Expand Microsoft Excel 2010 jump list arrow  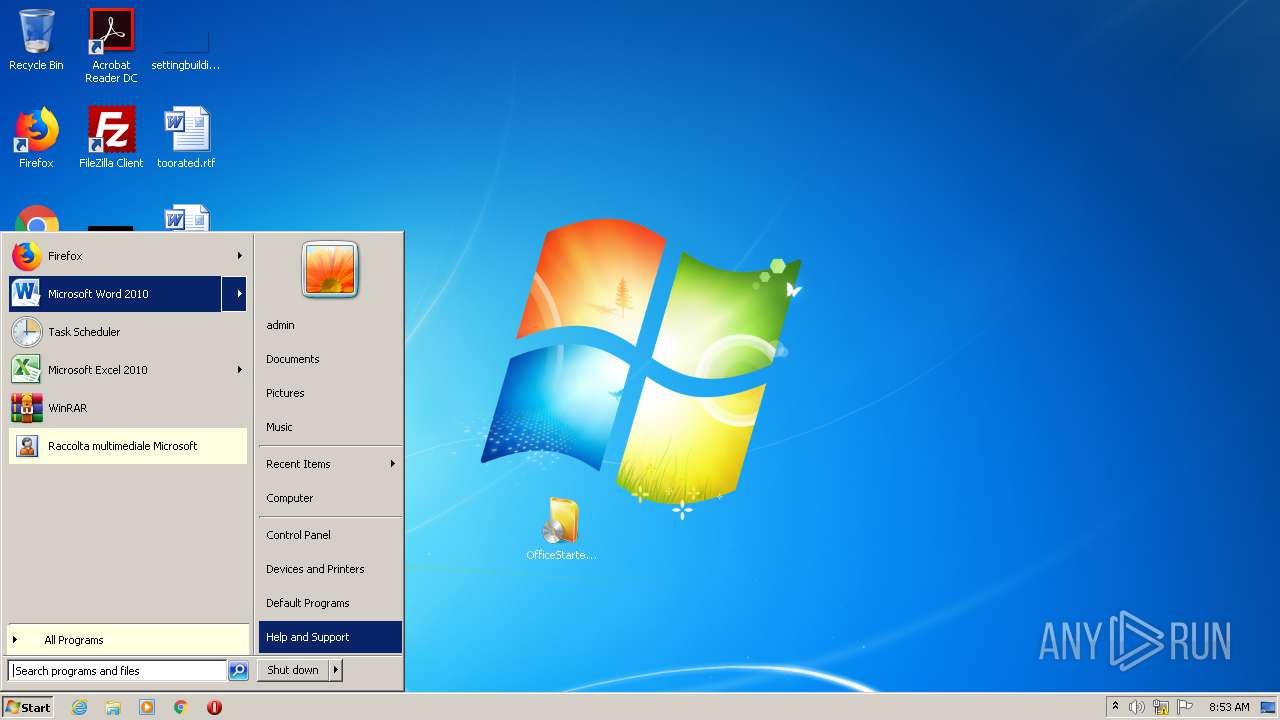point(240,370)
